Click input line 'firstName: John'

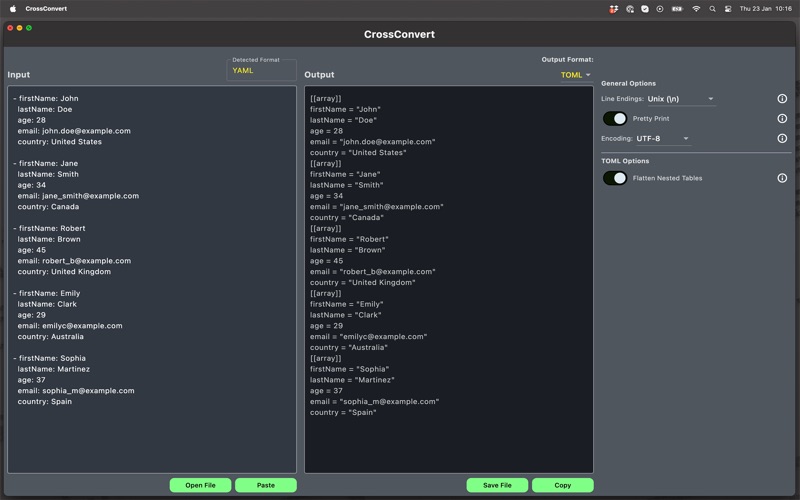46,98
